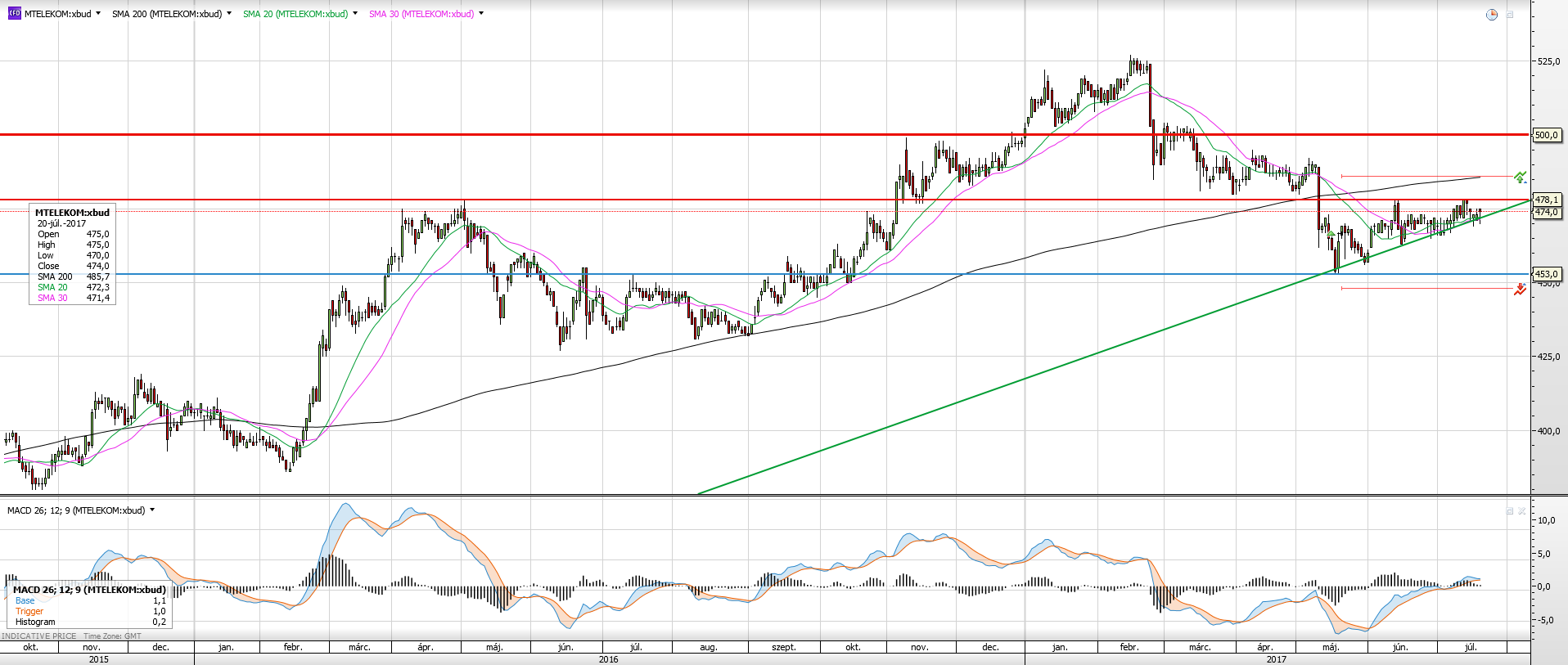Maximize the main price chart panel
Screen dimensions: 1568x665
(x=1511, y=15)
